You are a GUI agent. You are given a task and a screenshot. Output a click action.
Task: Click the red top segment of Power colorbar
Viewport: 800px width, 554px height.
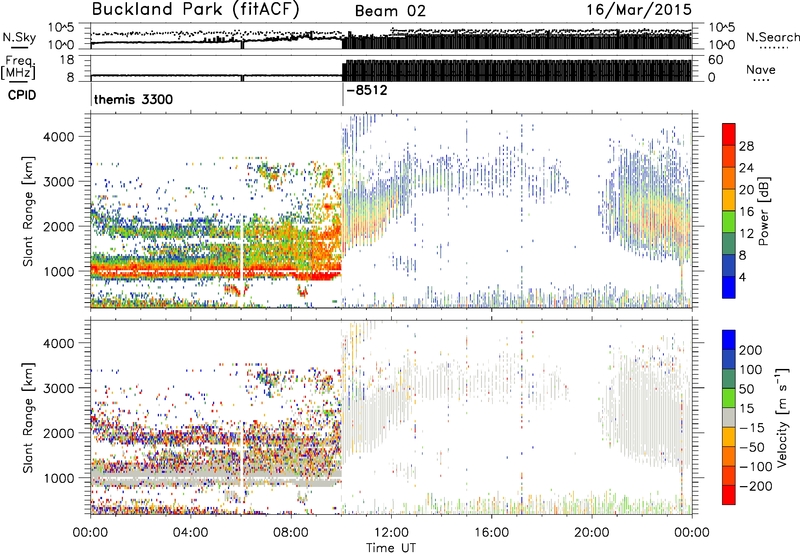[x=729, y=134]
